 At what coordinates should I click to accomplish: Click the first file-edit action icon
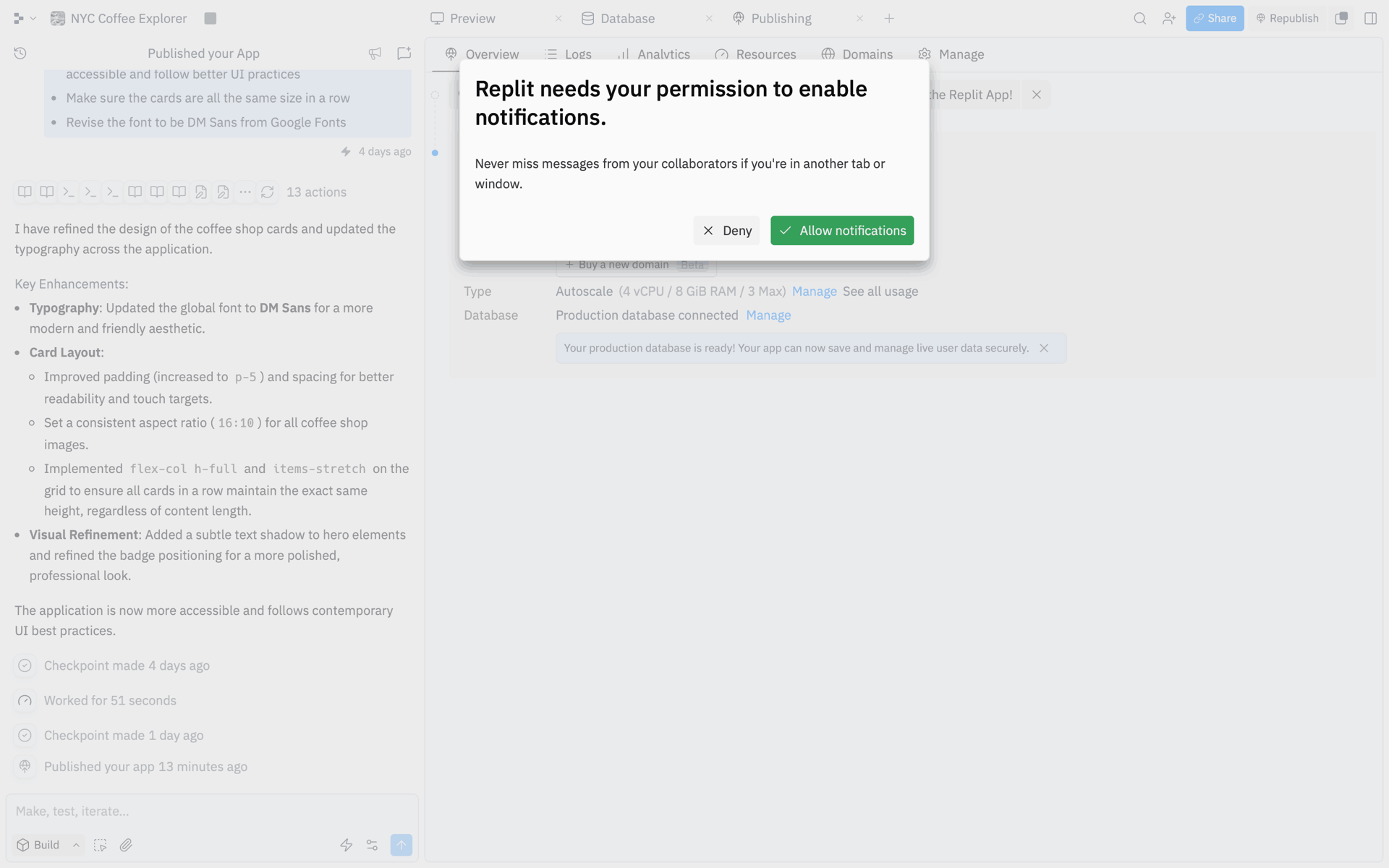point(201,192)
